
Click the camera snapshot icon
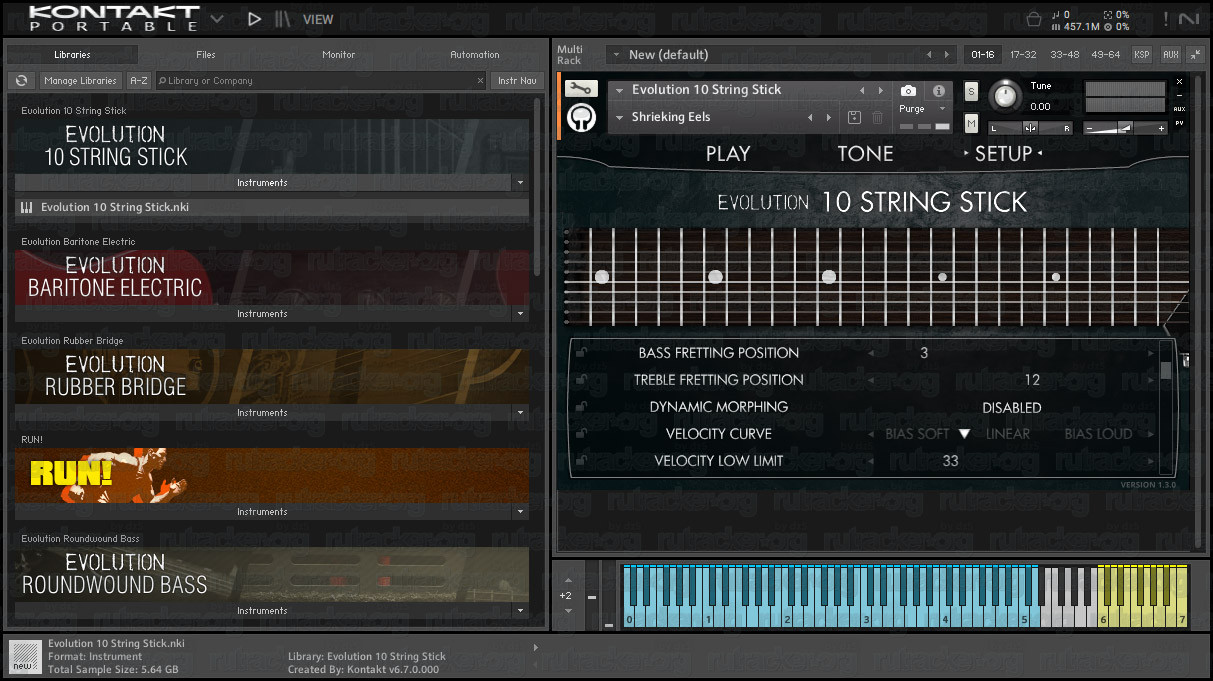pos(908,90)
